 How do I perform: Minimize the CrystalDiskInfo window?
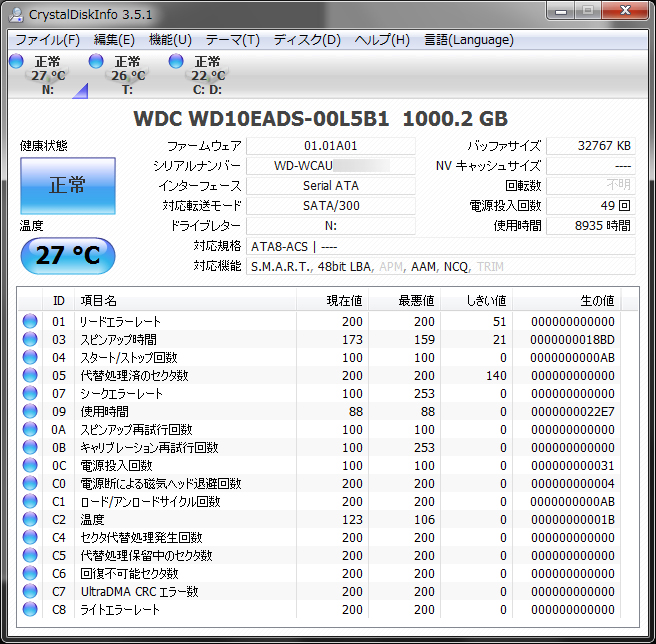[561, 10]
